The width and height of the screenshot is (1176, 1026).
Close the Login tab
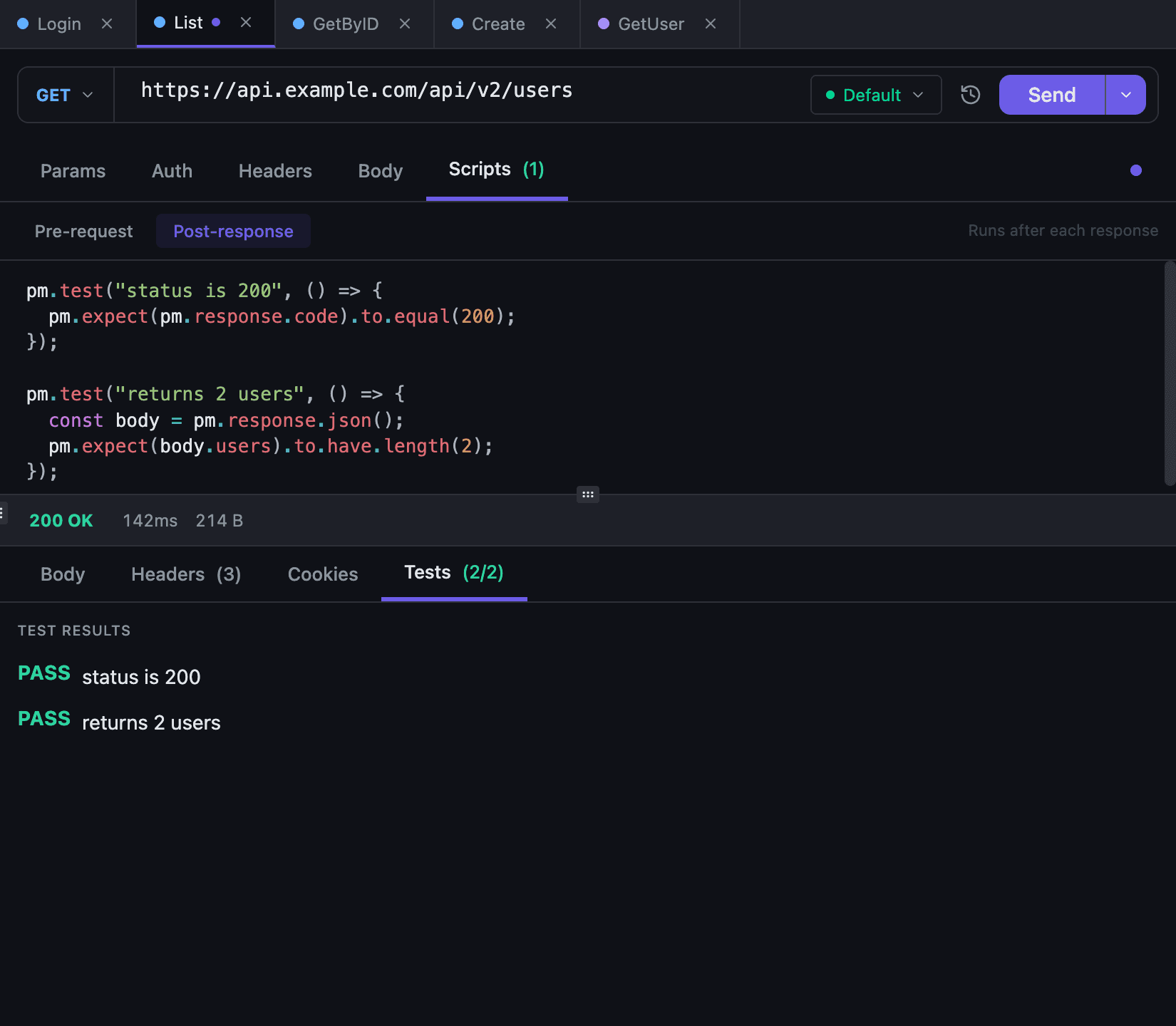point(107,24)
